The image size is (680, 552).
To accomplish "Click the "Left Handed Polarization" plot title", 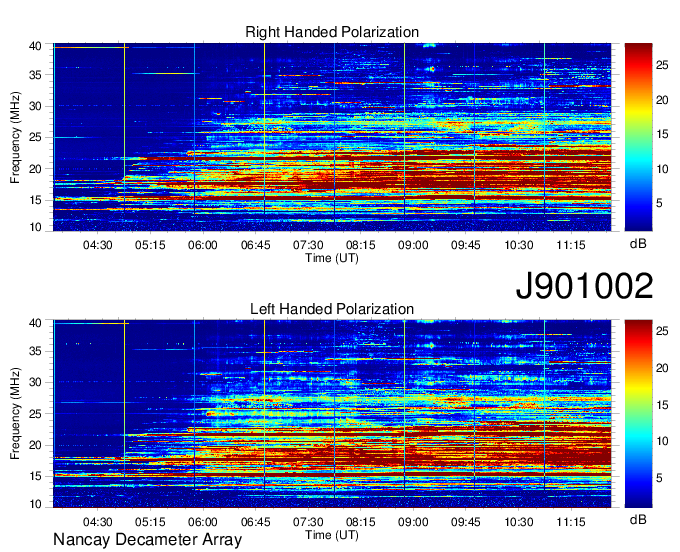I will click(332, 309).
